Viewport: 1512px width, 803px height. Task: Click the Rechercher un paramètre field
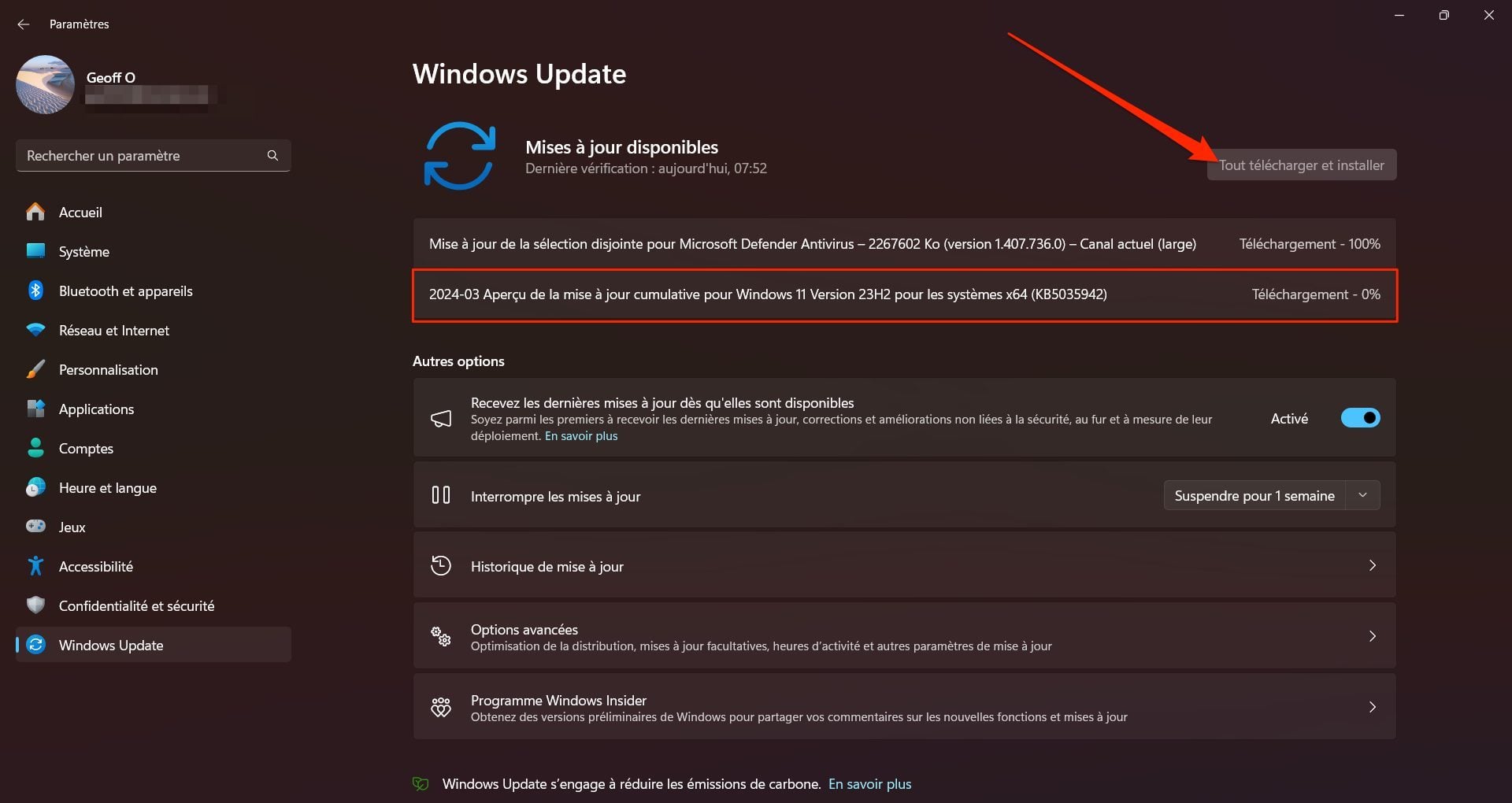[142, 156]
